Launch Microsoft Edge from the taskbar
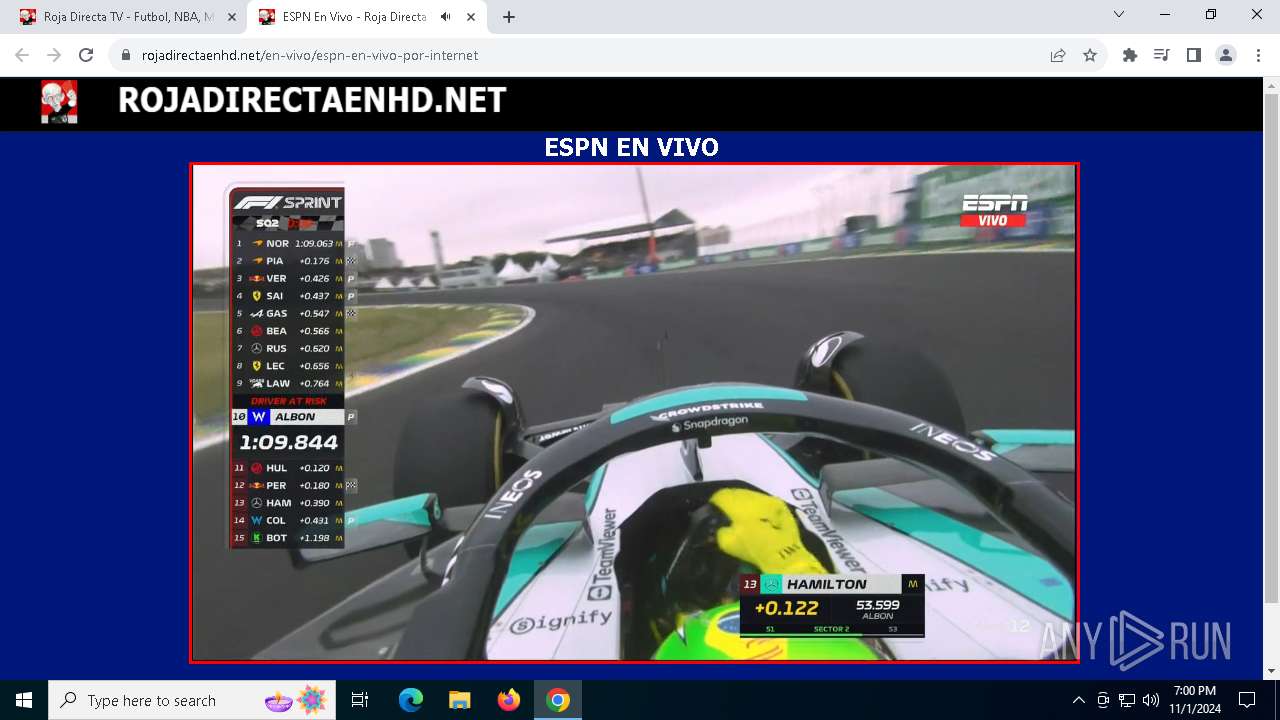 (x=411, y=700)
